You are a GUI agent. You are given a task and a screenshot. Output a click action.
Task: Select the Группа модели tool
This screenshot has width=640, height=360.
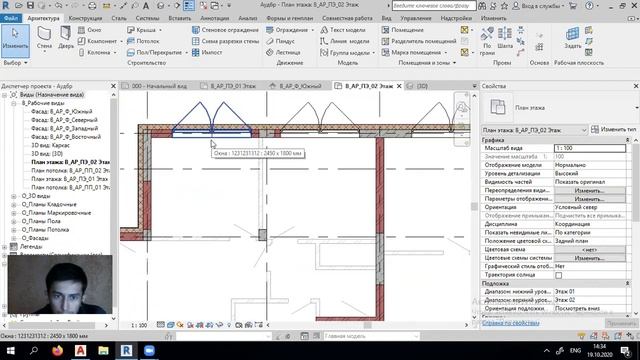pos(347,53)
